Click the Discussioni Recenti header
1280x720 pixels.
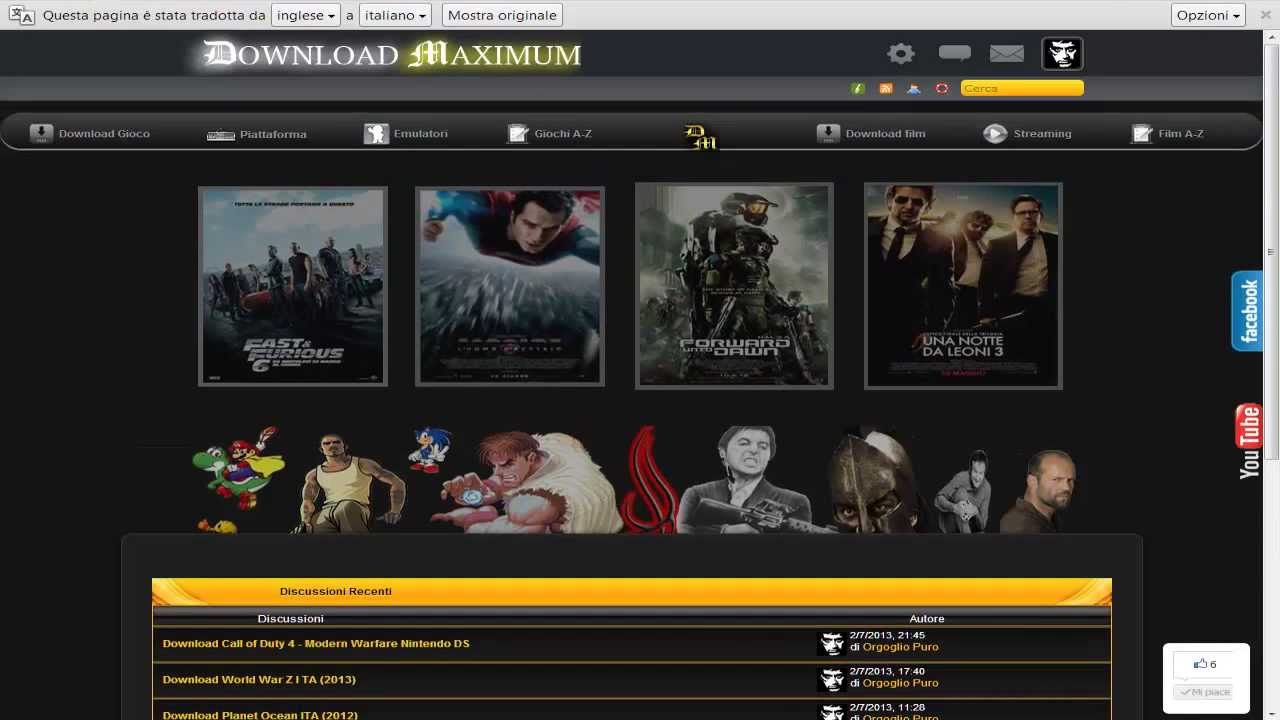[x=336, y=591]
